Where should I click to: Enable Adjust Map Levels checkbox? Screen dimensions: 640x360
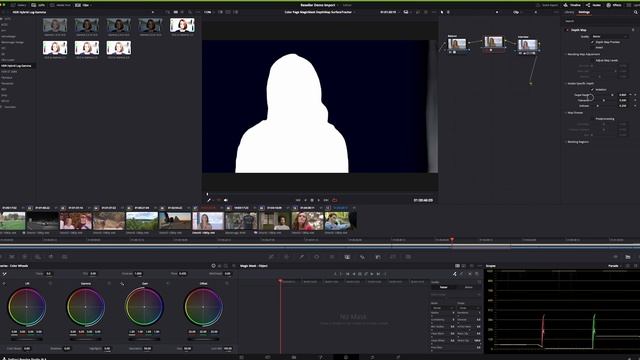tap(593, 60)
